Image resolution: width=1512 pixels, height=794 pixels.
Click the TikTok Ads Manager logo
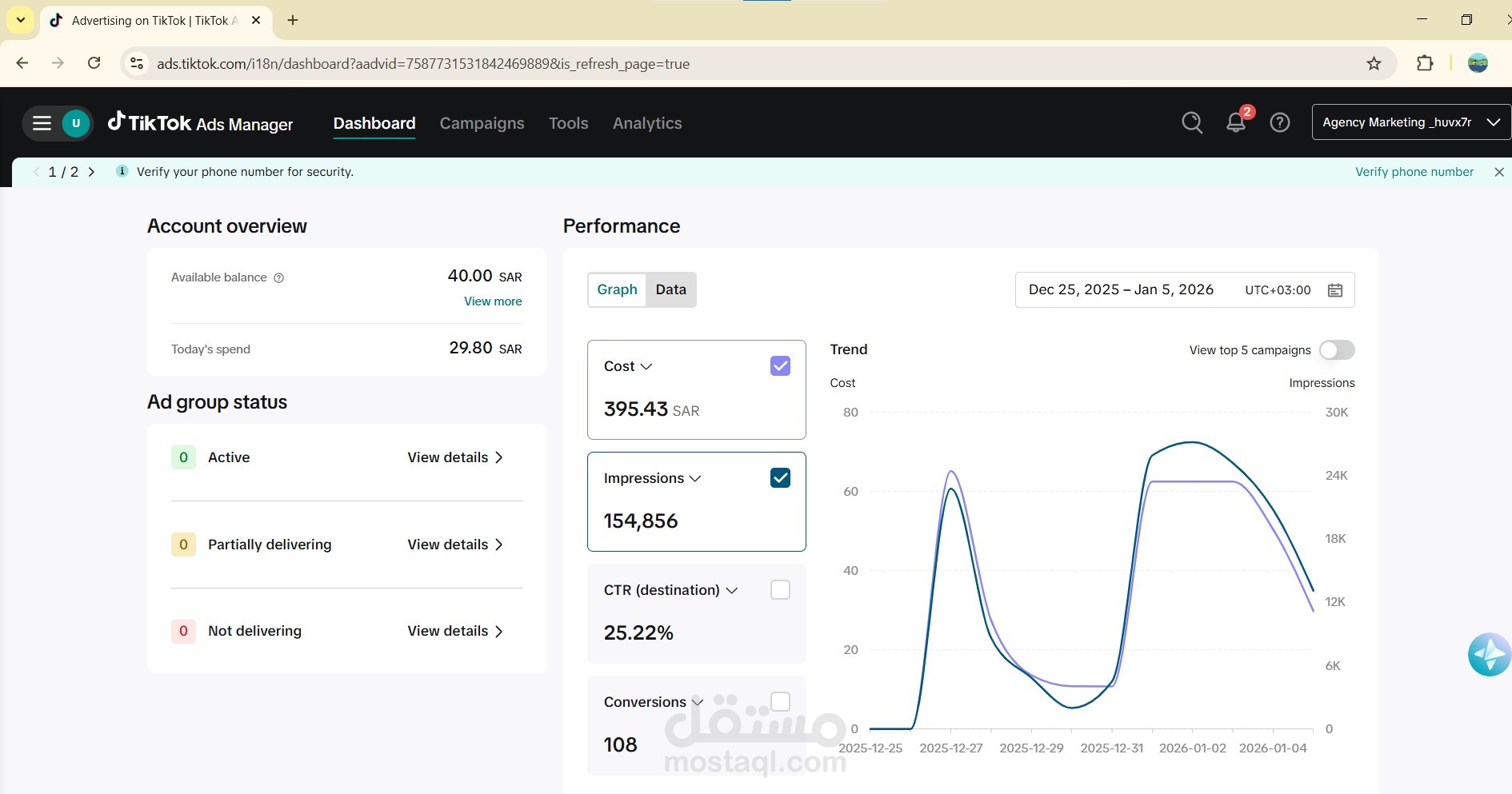click(201, 122)
